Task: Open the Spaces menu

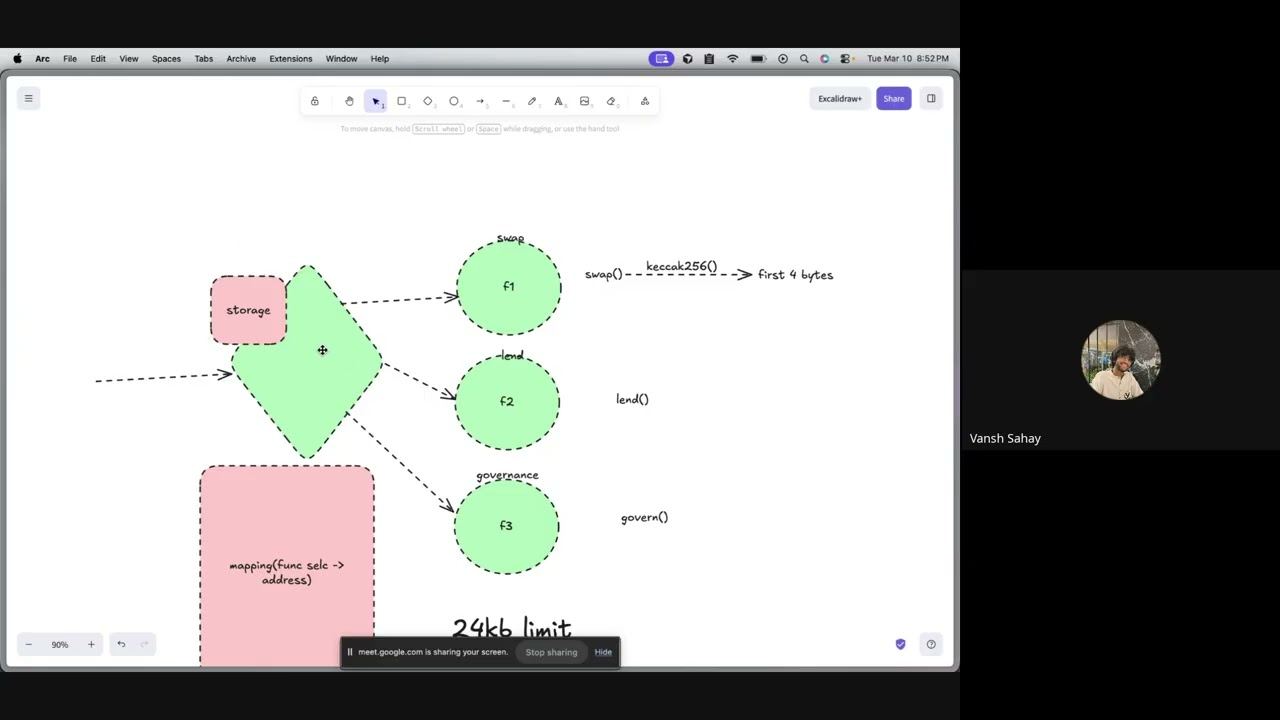Action: (166, 59)
